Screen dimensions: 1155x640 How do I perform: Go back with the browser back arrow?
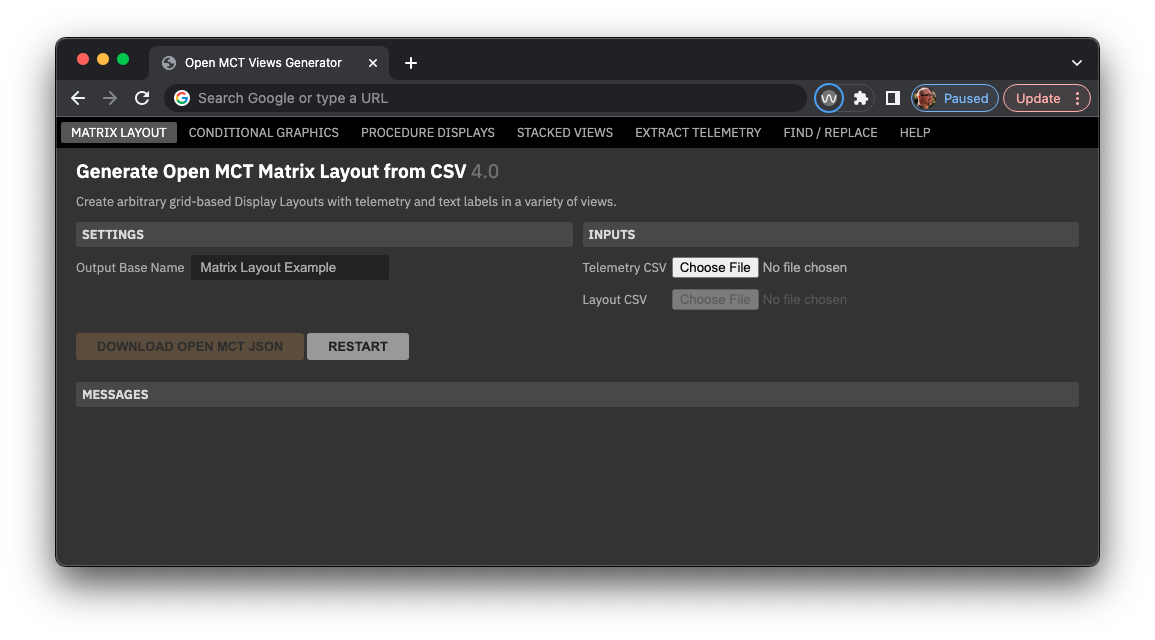coord(78,98)
